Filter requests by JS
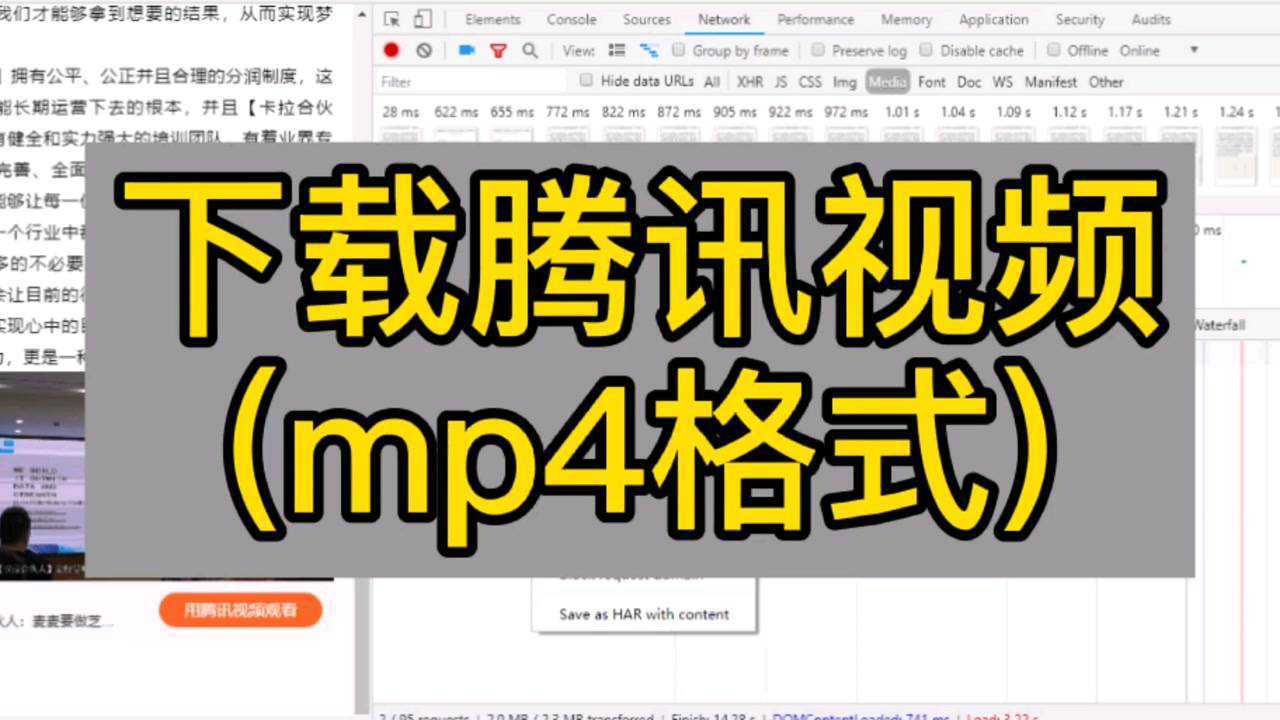 pos(781,82)
